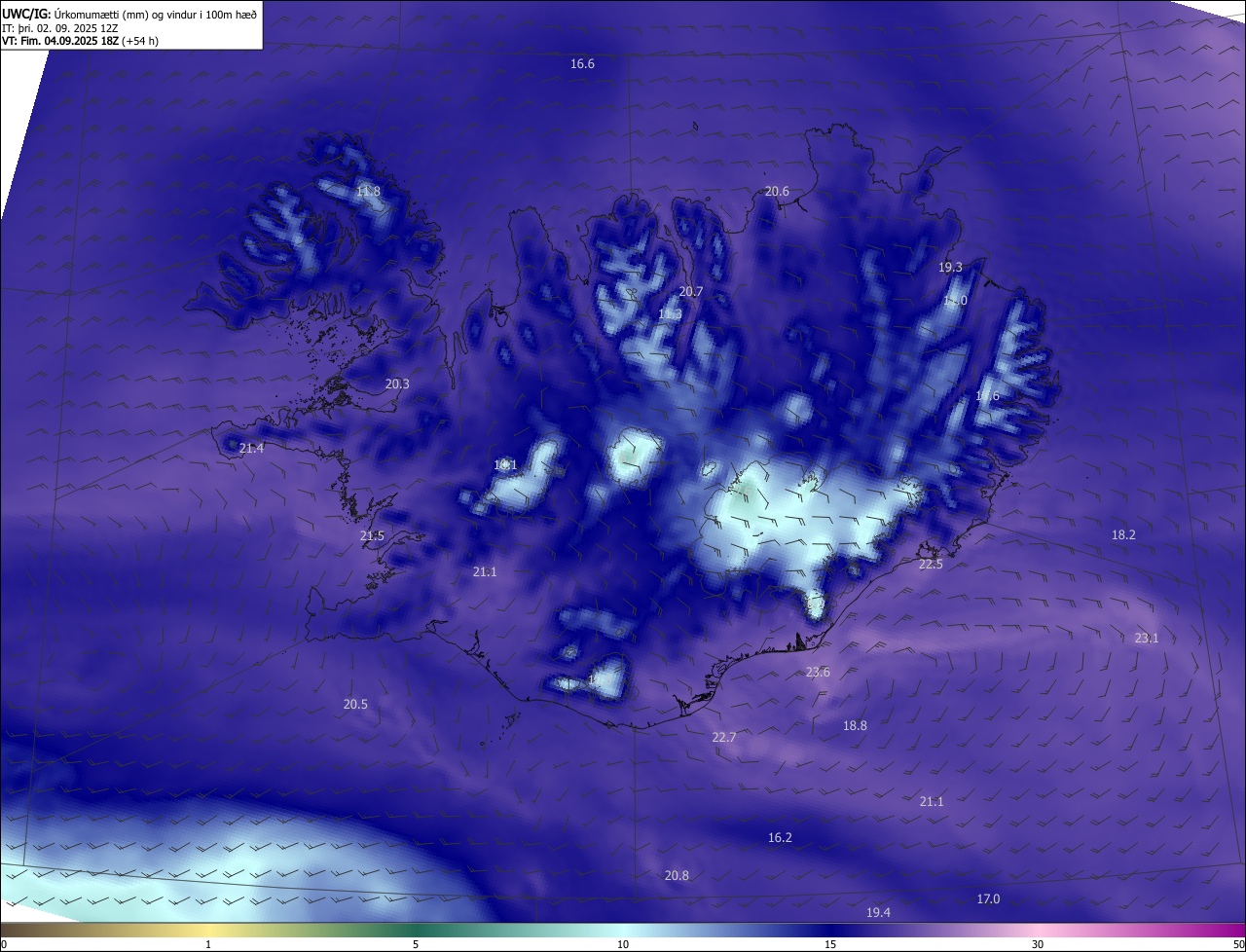Click the valid time "VT: Fim. 04.09.2025 18Z (+54 h)"
Screen dimensions: 1246x952
point(80,41)
